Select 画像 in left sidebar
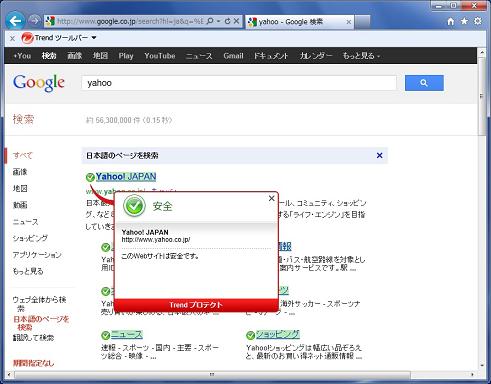Viewport: 491px width, 384px height. pyautogui.click(x=20, y=172)
